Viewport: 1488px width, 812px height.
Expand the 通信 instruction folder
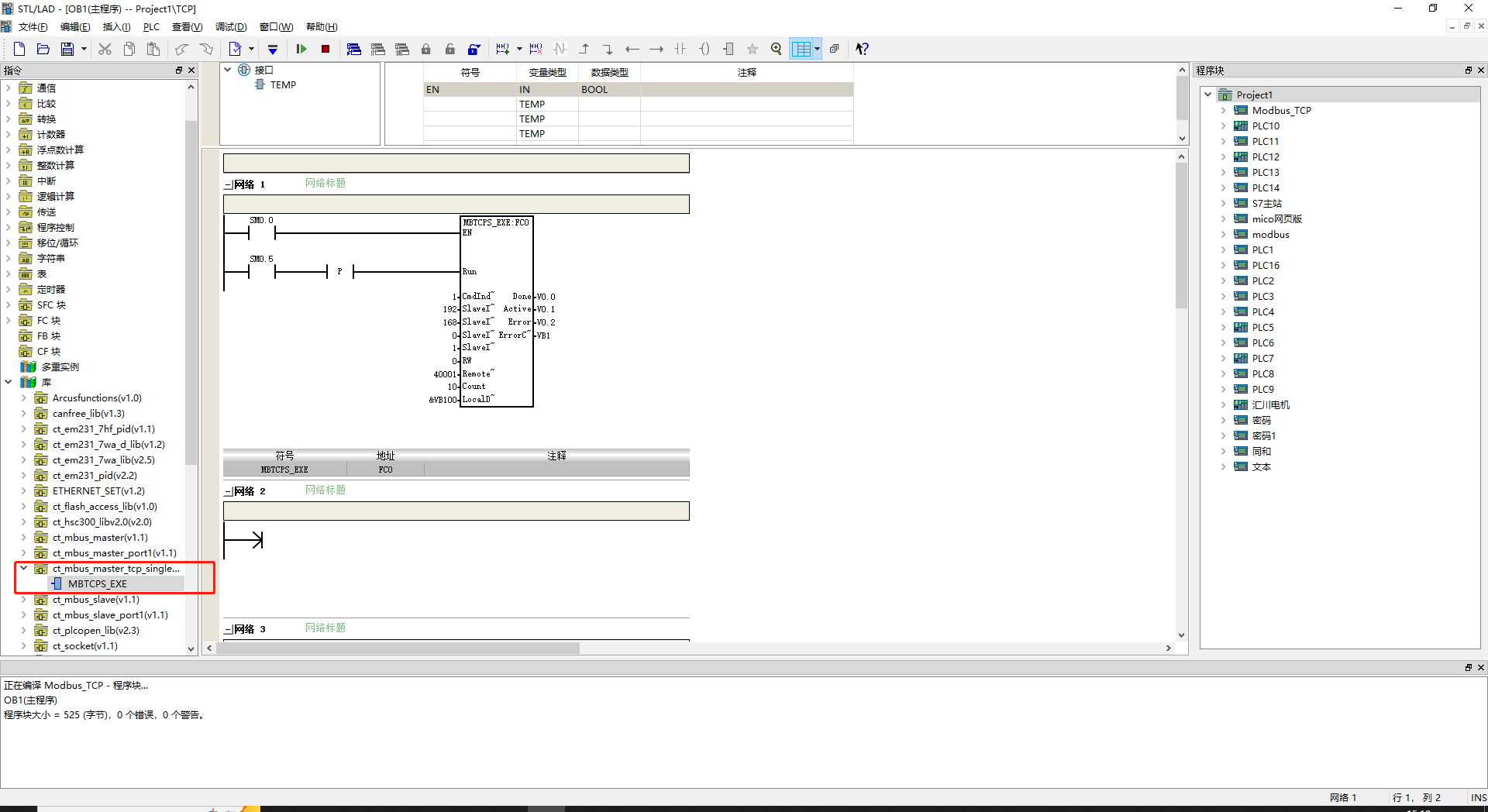[x=9, y=88]
